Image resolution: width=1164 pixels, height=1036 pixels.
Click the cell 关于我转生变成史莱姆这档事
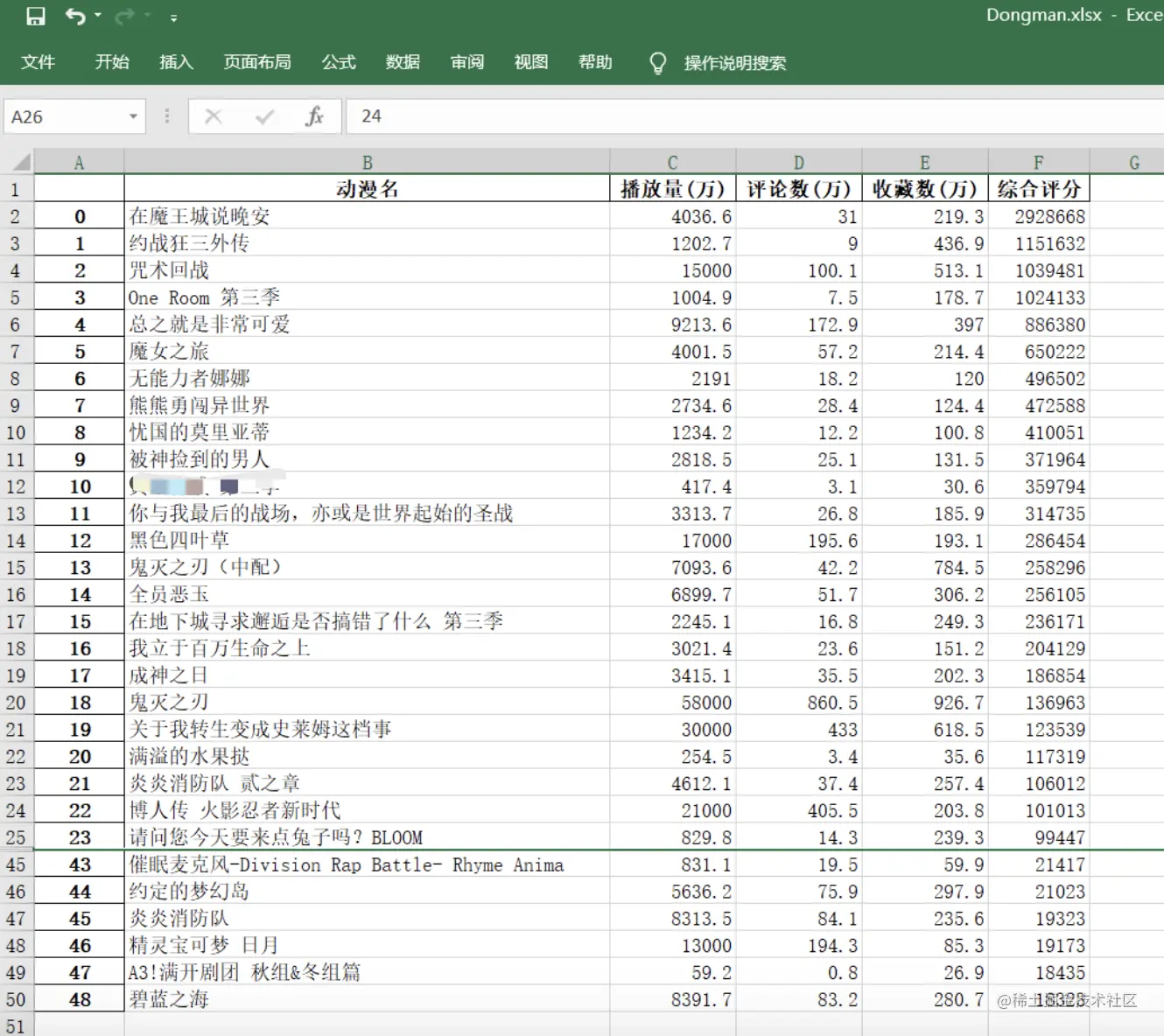pyautogui.click(x=367, y=729)
